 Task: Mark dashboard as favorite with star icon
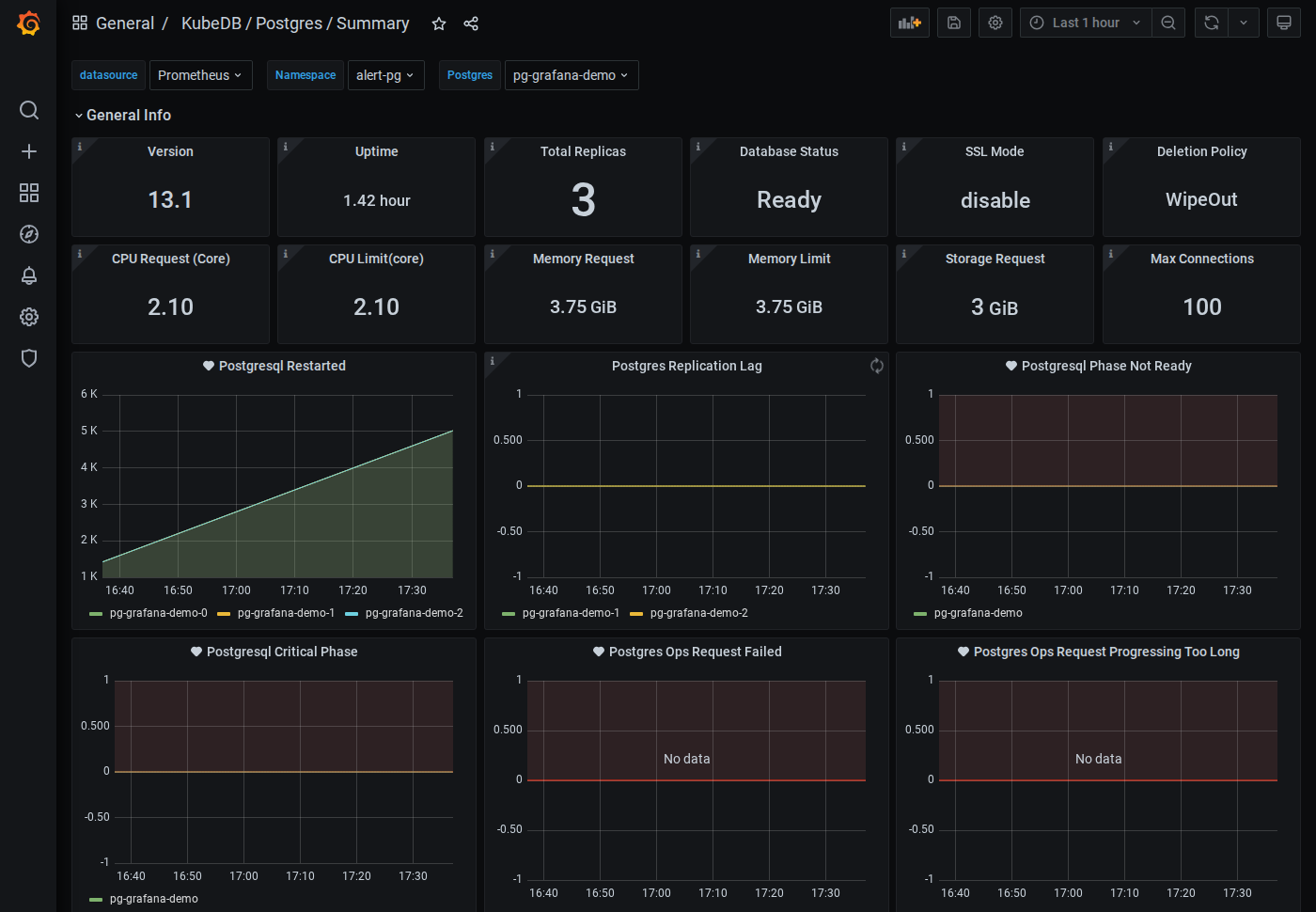click(x=439, y=24)
